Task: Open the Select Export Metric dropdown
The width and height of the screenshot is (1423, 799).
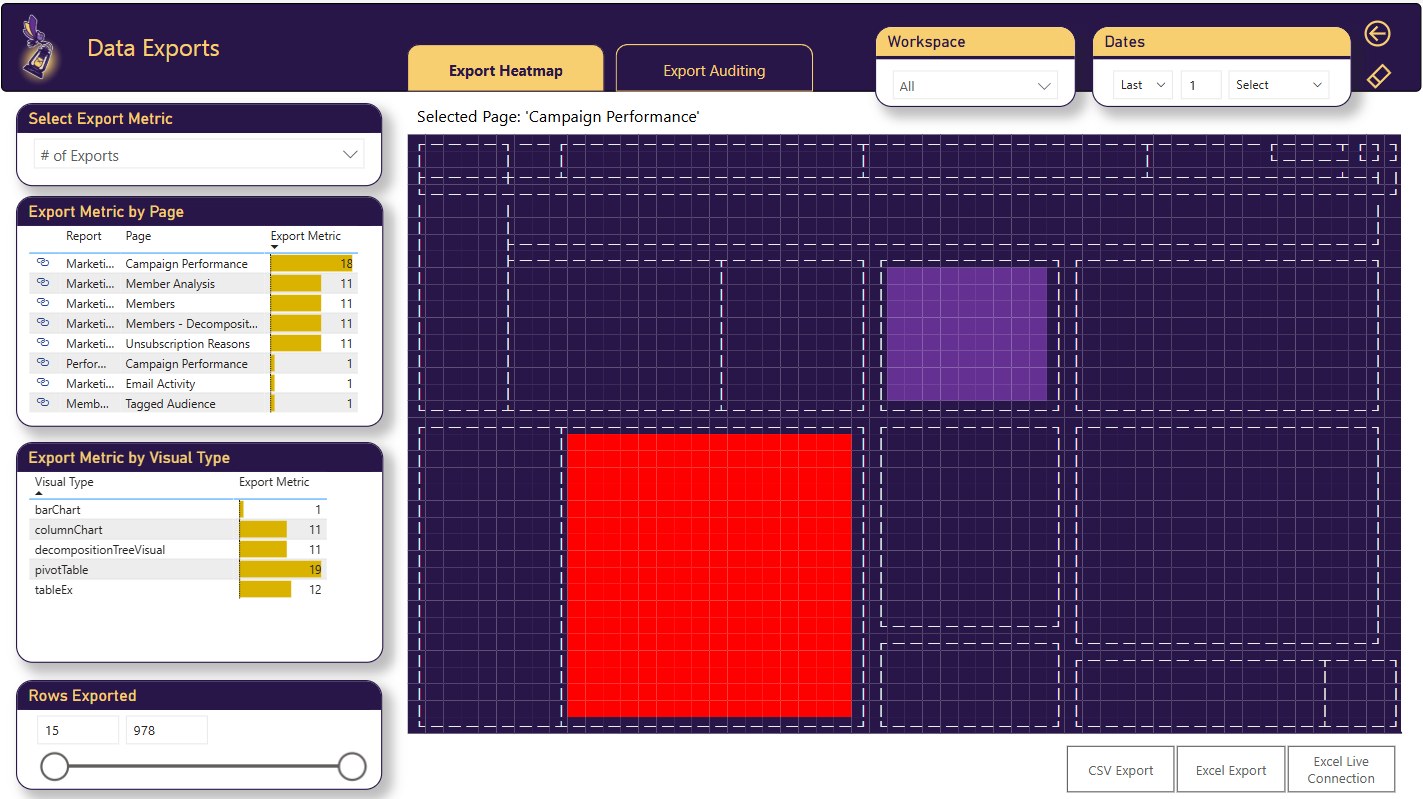Action: pyautogui.click(x=349, y=155)
